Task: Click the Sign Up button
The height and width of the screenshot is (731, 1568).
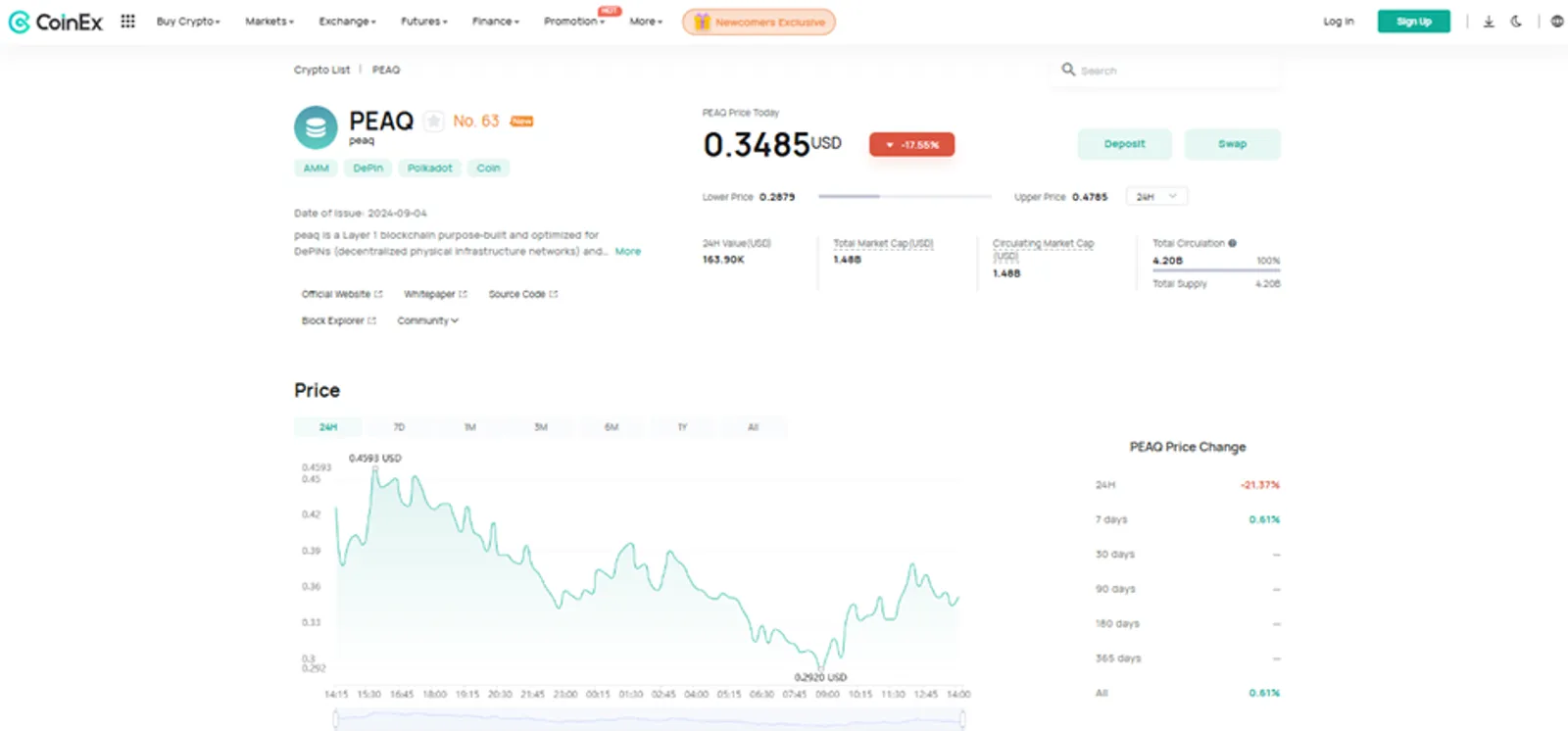Action: 1413,22
